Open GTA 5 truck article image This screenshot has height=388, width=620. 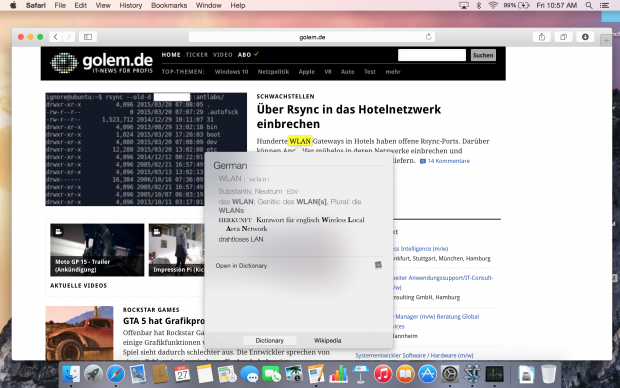pos(79,333)
